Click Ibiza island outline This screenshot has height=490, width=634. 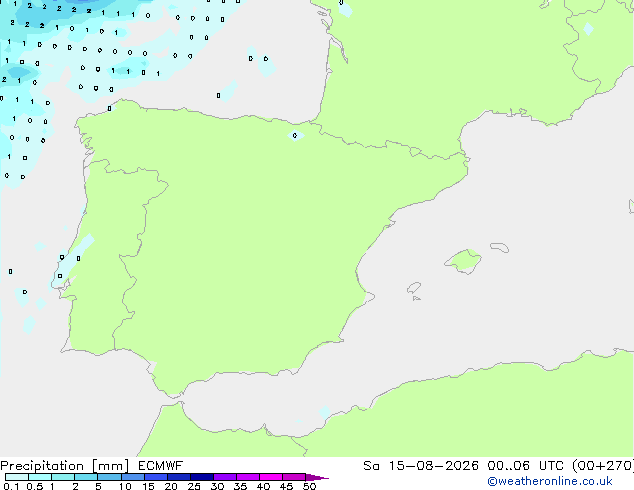[x=414, y=288]
